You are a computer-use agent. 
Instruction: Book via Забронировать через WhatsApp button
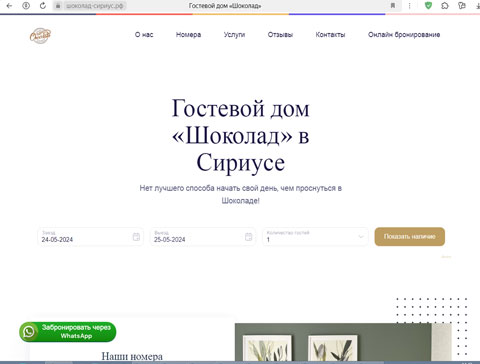click(x=68, y=332)
